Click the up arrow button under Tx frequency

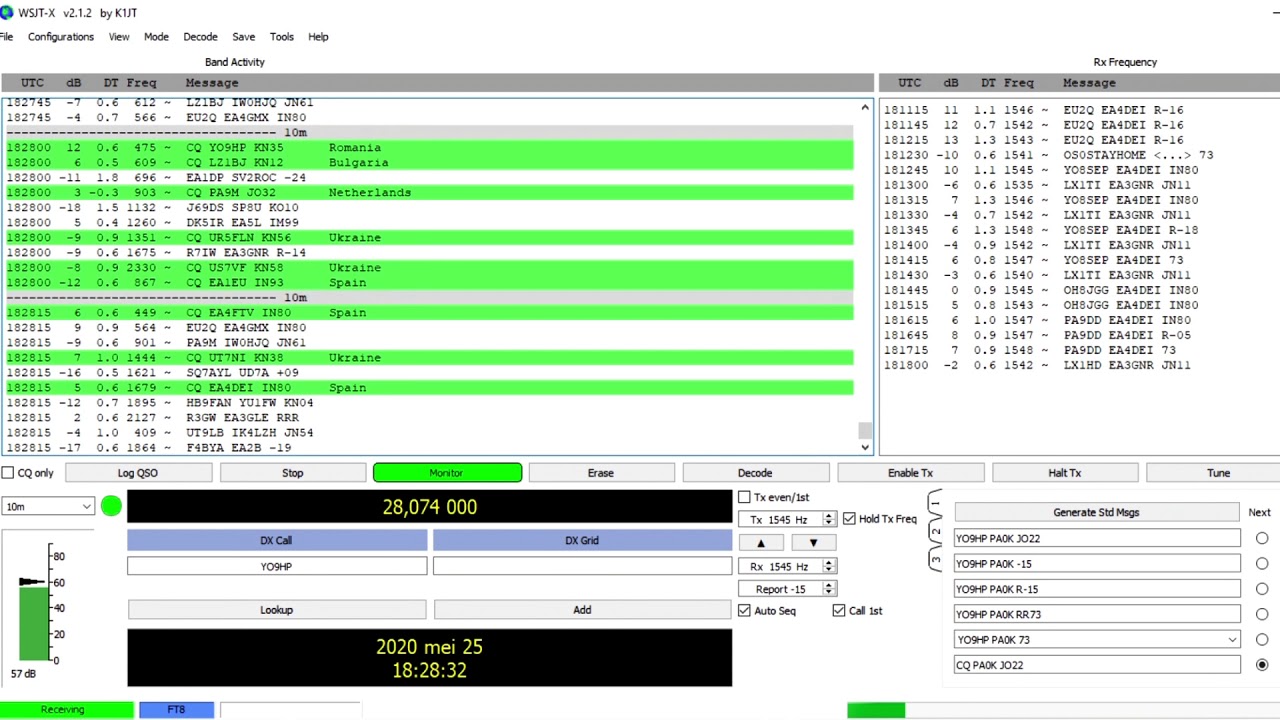point(760,543)
